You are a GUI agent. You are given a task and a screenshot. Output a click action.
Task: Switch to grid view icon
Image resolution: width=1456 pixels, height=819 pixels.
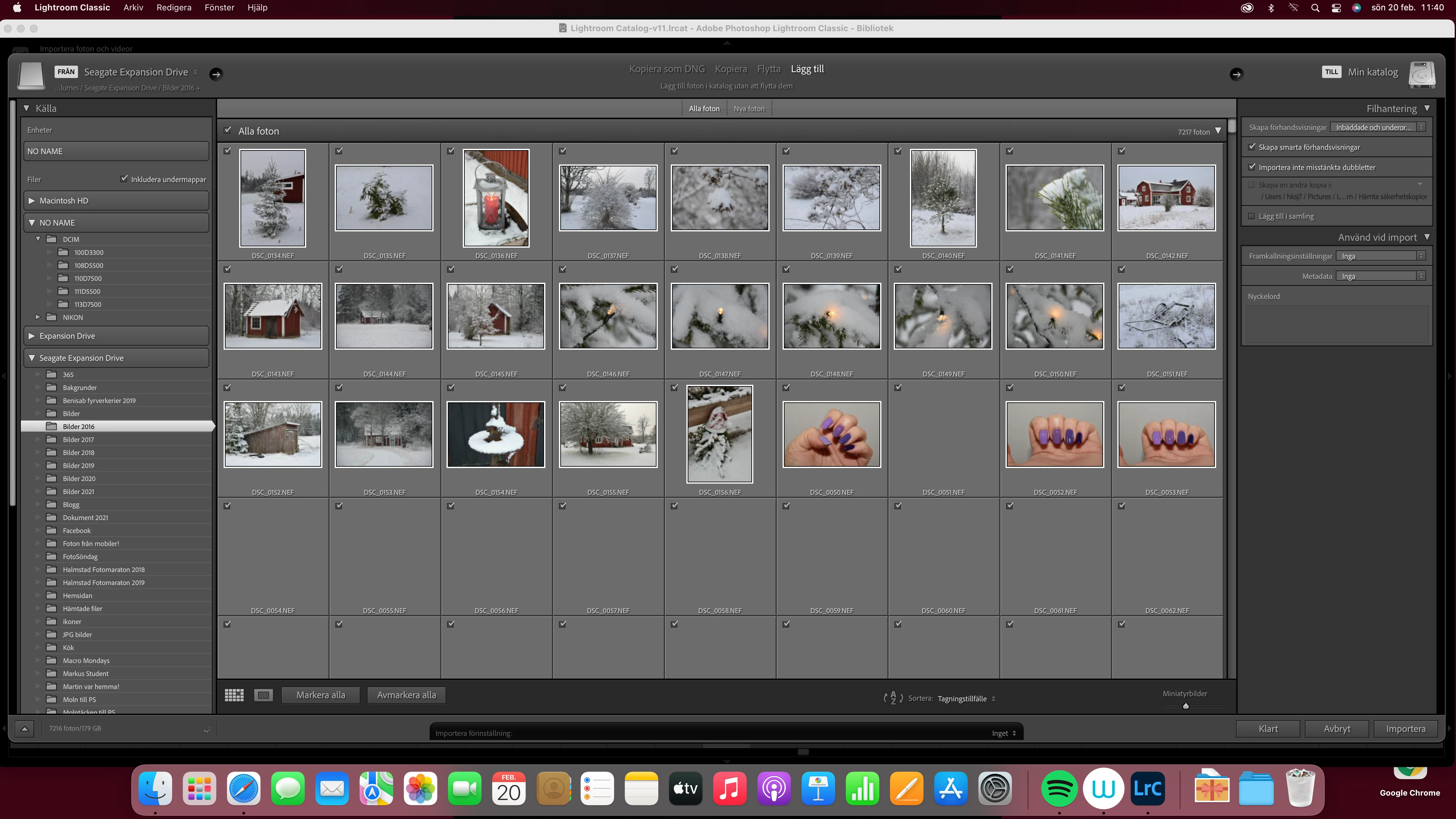coord(234,695)
